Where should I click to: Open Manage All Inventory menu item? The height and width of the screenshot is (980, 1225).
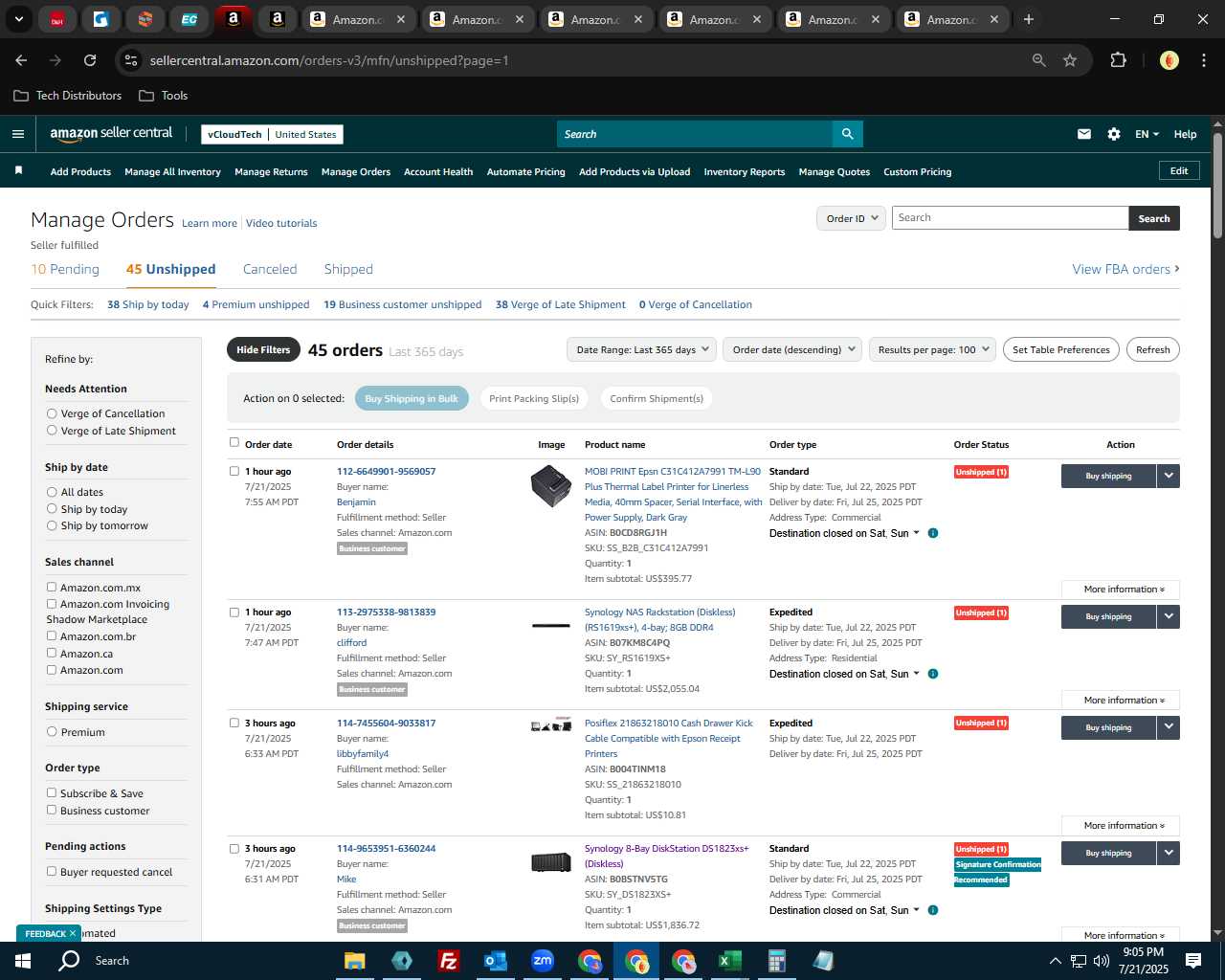click(x=172, y=172)
